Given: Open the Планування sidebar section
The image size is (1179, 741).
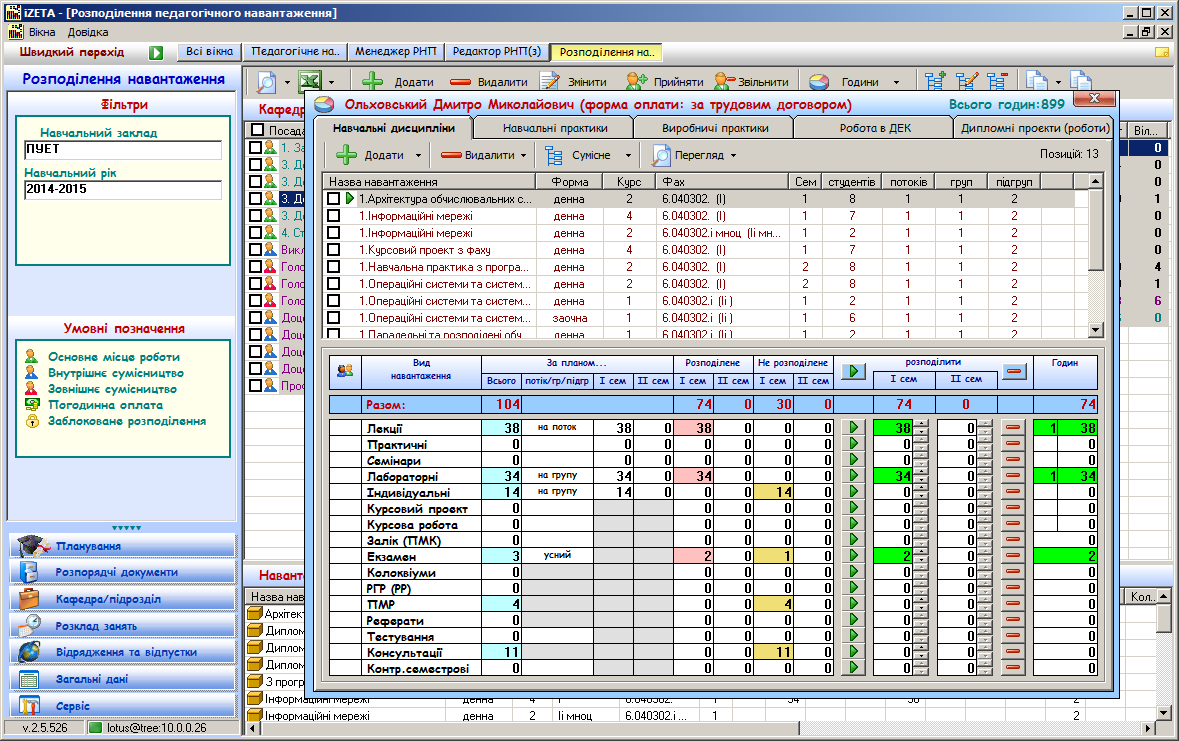Looking at the screenshot, I should [123, 546].
